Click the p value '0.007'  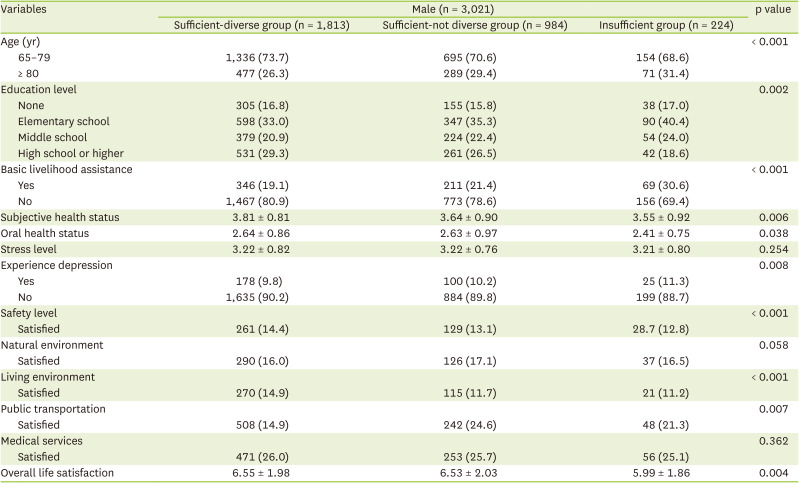click(774, 409)
